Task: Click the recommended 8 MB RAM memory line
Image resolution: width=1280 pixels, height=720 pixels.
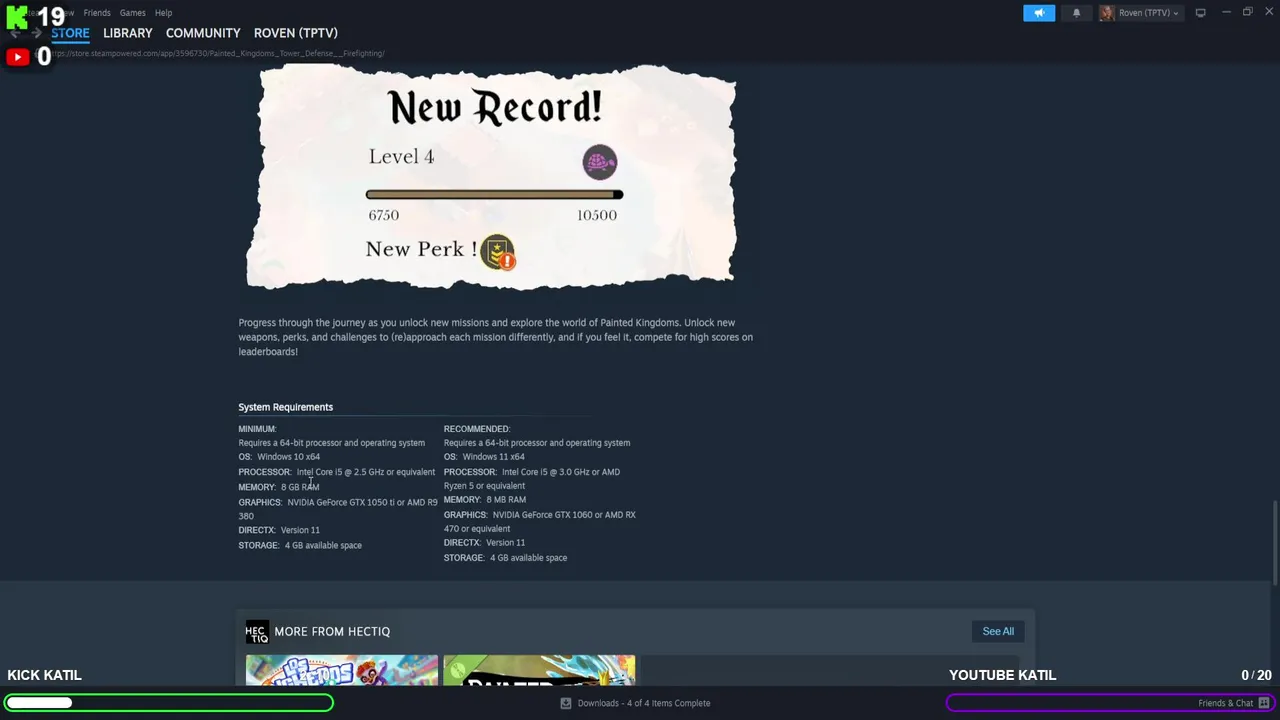Action: click(x=485, y=500)
